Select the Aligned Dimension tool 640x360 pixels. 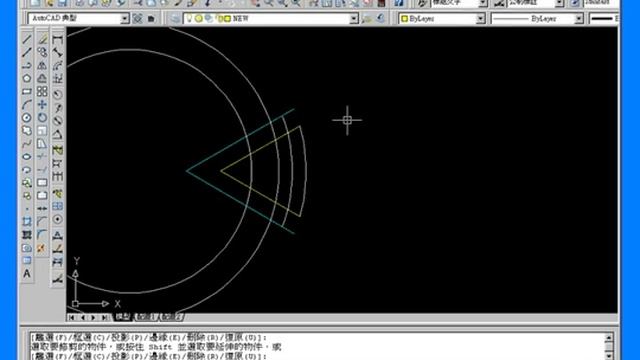pyautogui.click(x=58, y=53)
